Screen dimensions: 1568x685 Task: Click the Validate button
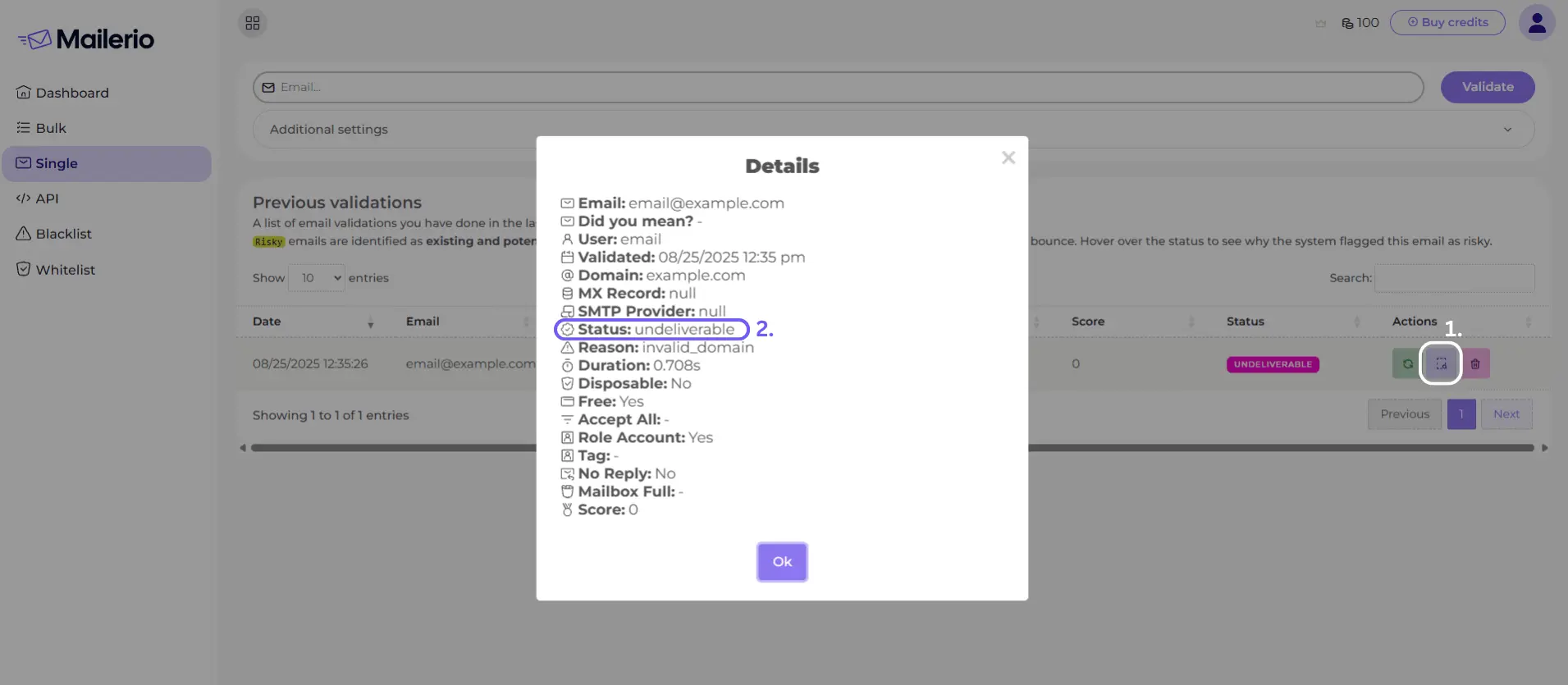click(x=1488, y=87)
